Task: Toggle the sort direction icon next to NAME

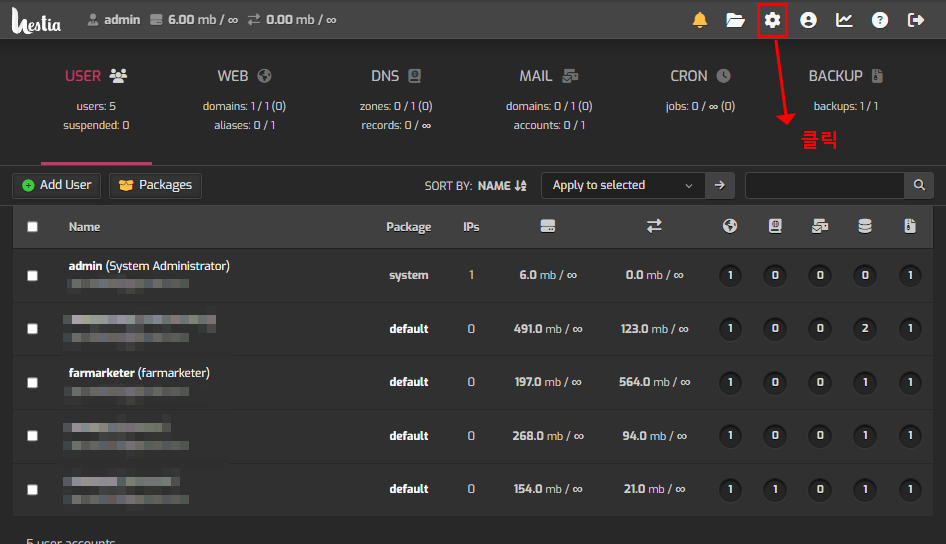Action: click(x=521, y=186)
